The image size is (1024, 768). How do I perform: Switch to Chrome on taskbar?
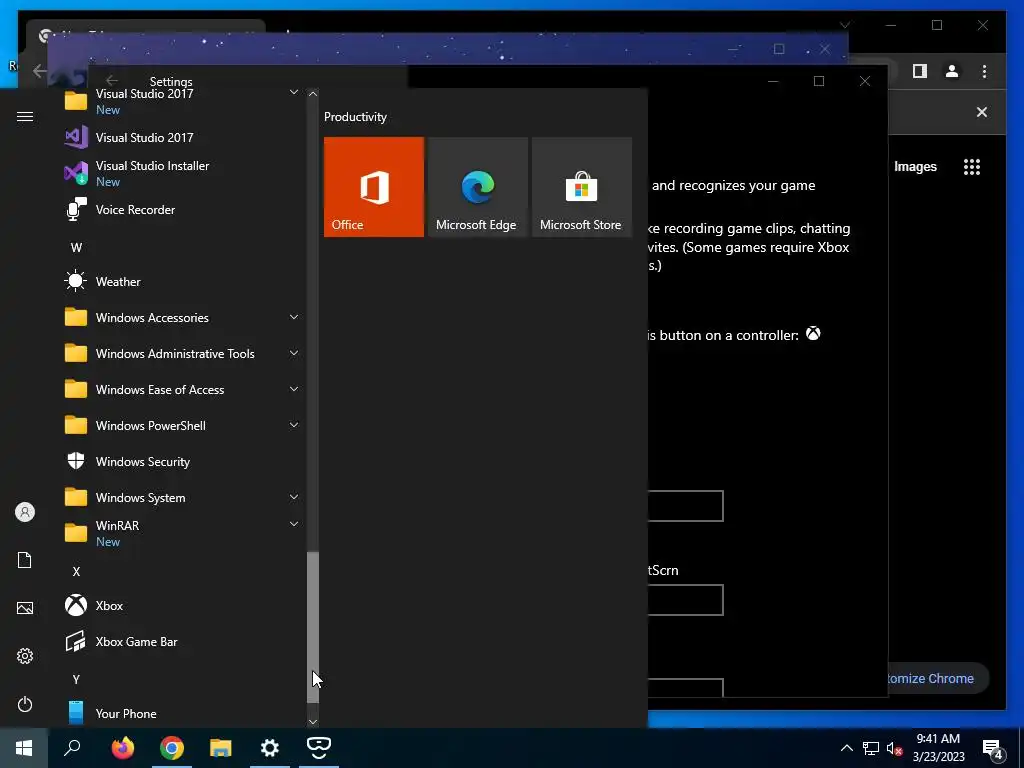(x=172, y=748)
